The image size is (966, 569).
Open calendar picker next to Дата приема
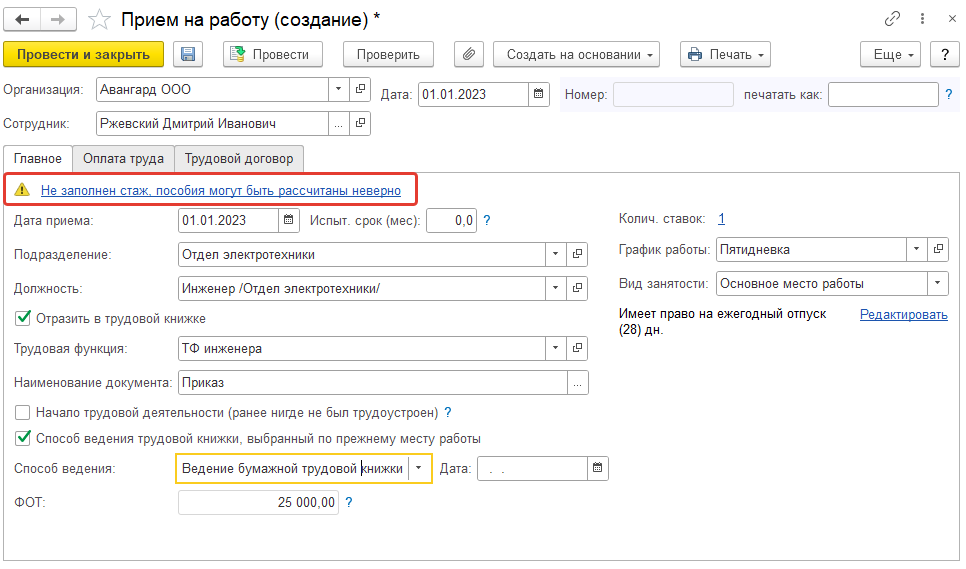[288, 220]
